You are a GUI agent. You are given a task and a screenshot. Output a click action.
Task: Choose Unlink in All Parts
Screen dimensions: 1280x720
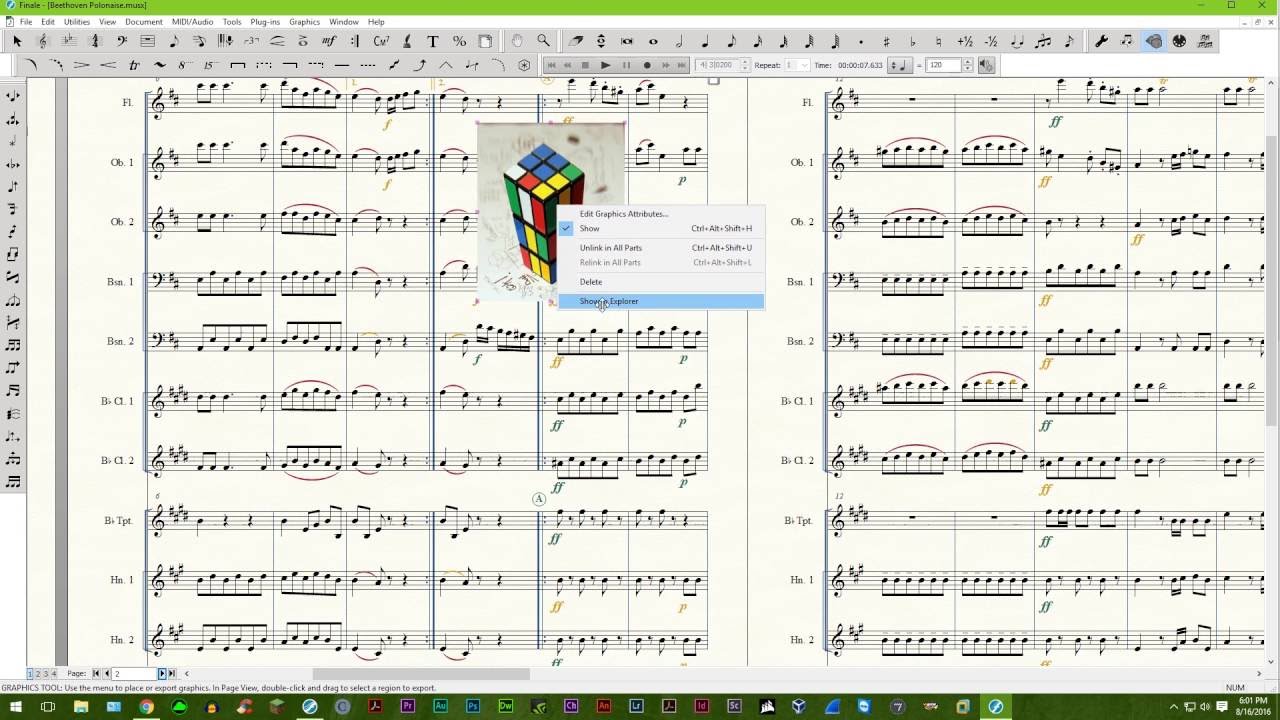[x=660, y=248]
